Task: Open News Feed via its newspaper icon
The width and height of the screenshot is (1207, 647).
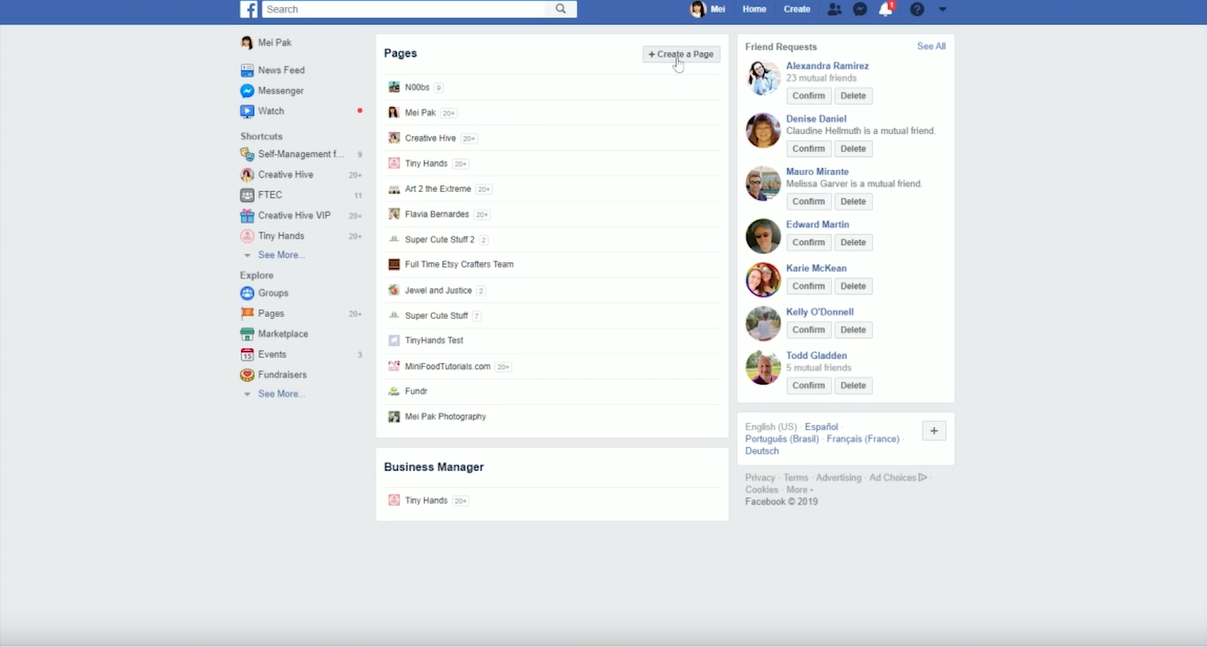Action: [246, 70]
